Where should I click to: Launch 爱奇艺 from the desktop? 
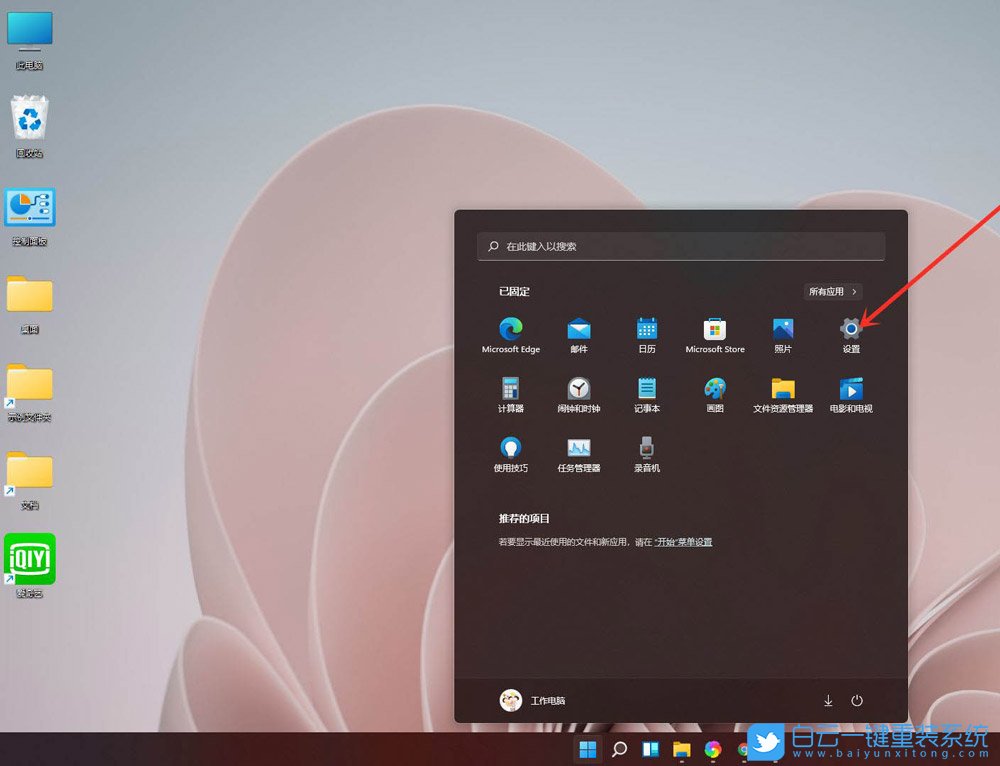(29, 557)
